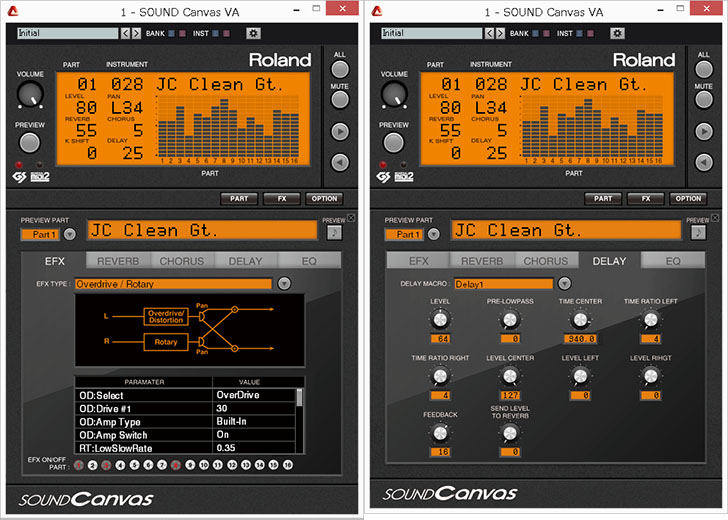This screenshot has width=728, height=520.
Task: Click the preset name field in left window
Action: coord(68,33)
